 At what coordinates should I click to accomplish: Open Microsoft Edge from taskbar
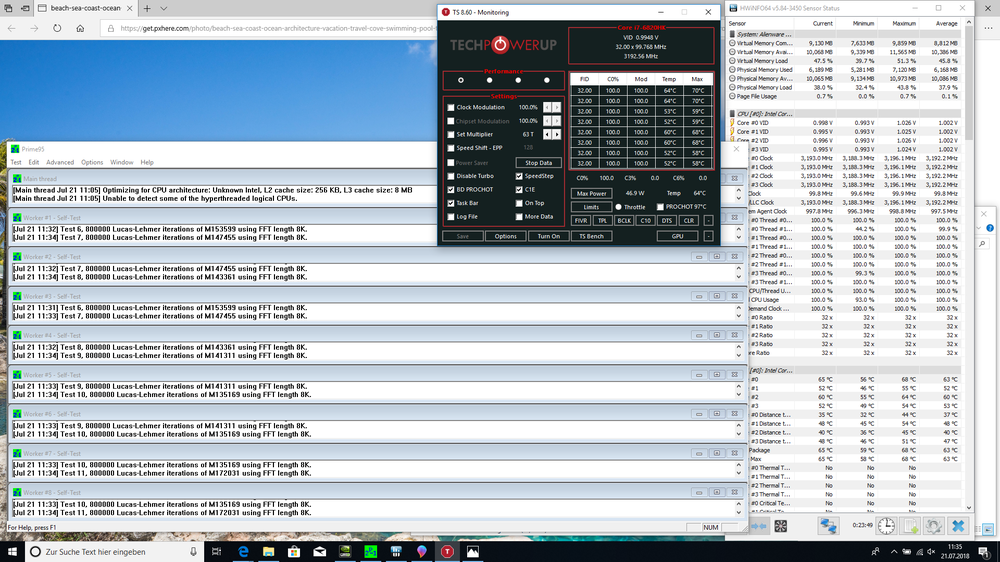[x=243, y=551]
